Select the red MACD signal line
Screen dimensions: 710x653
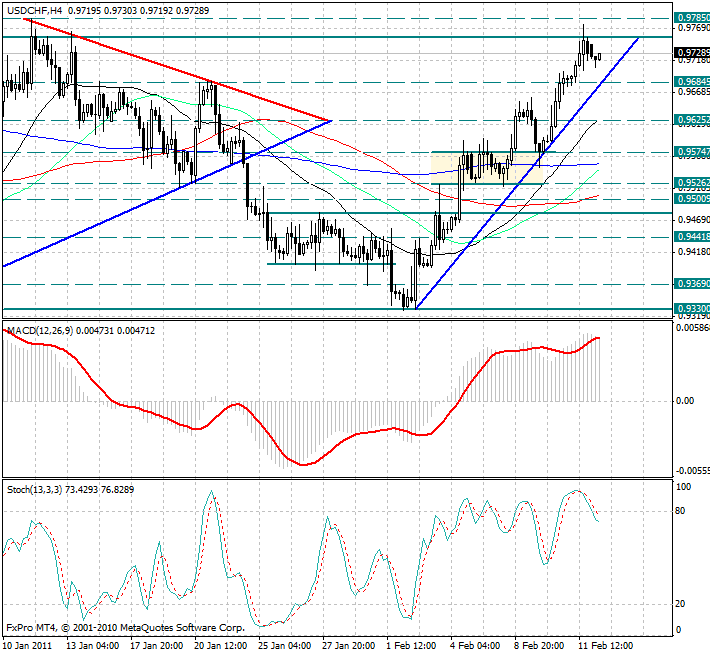[x=301, y=464]
